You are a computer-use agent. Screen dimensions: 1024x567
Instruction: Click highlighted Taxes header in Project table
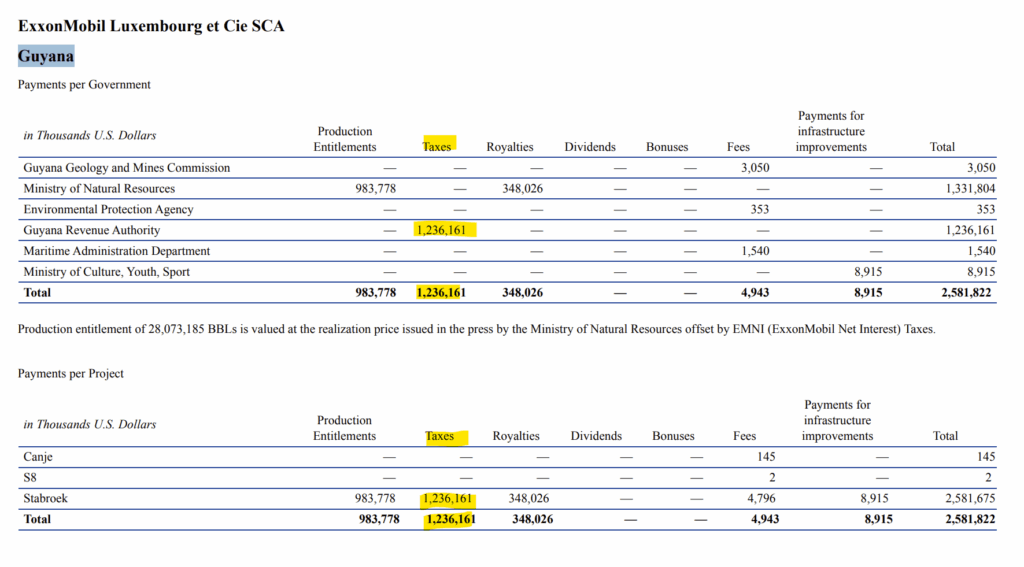[440, 436]
